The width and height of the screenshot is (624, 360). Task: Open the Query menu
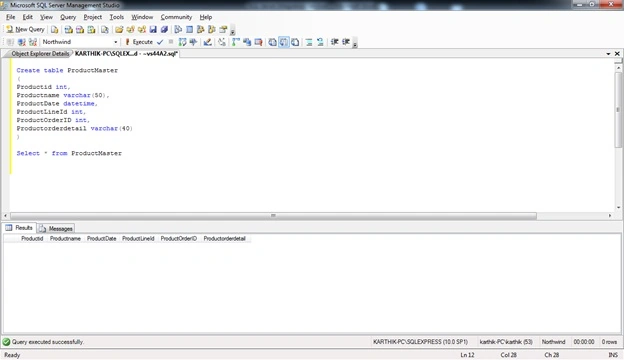tap(68, 17)
